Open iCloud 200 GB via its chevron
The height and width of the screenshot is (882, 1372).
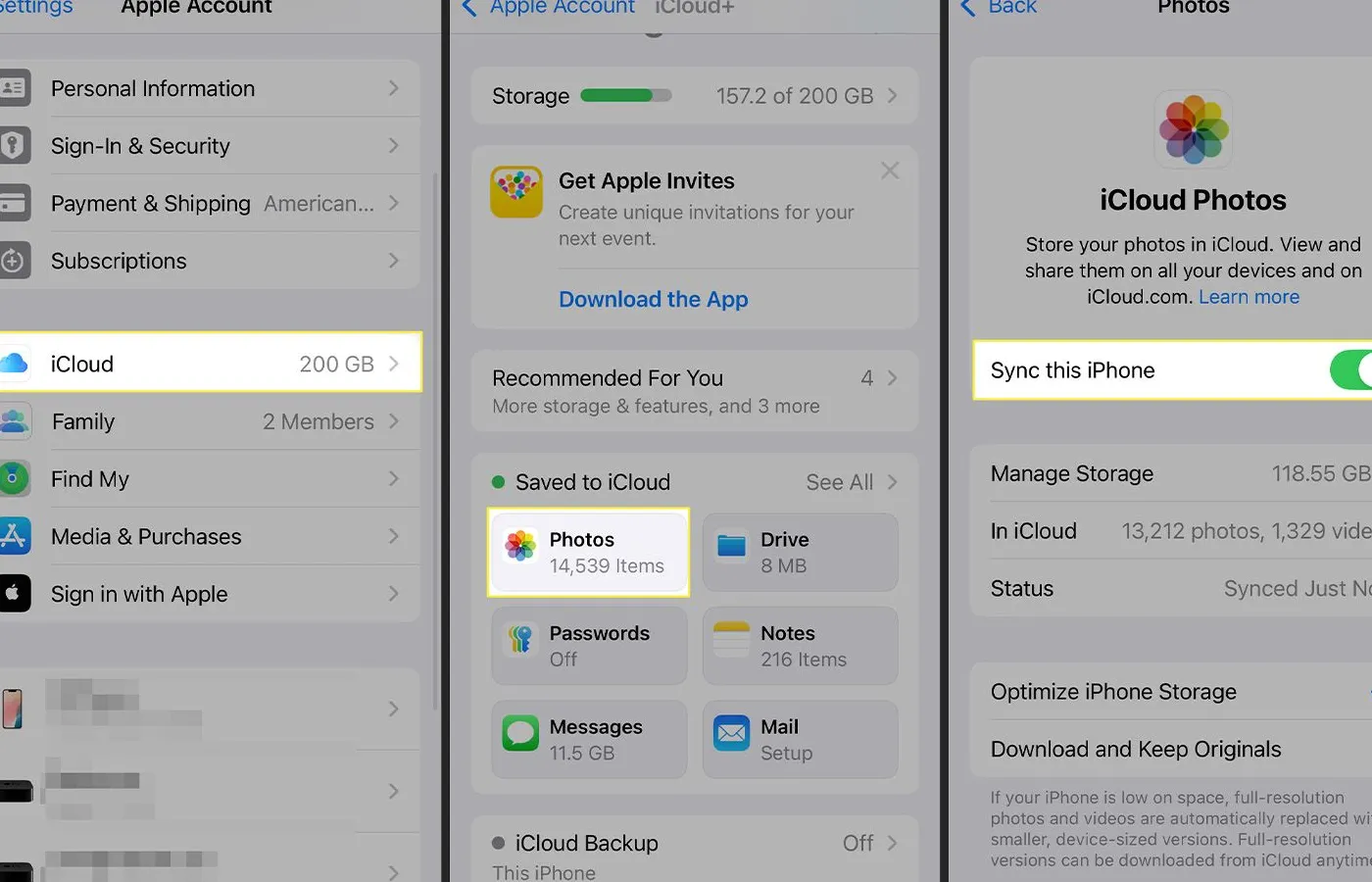394,364
